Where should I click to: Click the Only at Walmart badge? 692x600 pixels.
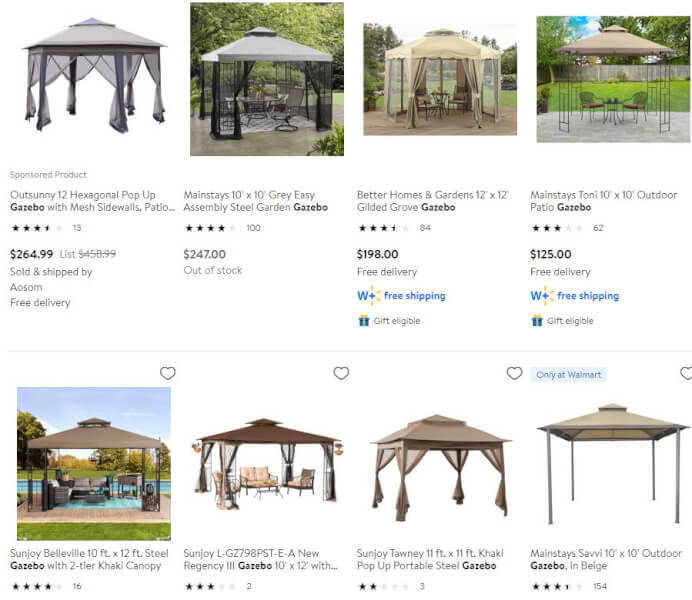(568, 375)
